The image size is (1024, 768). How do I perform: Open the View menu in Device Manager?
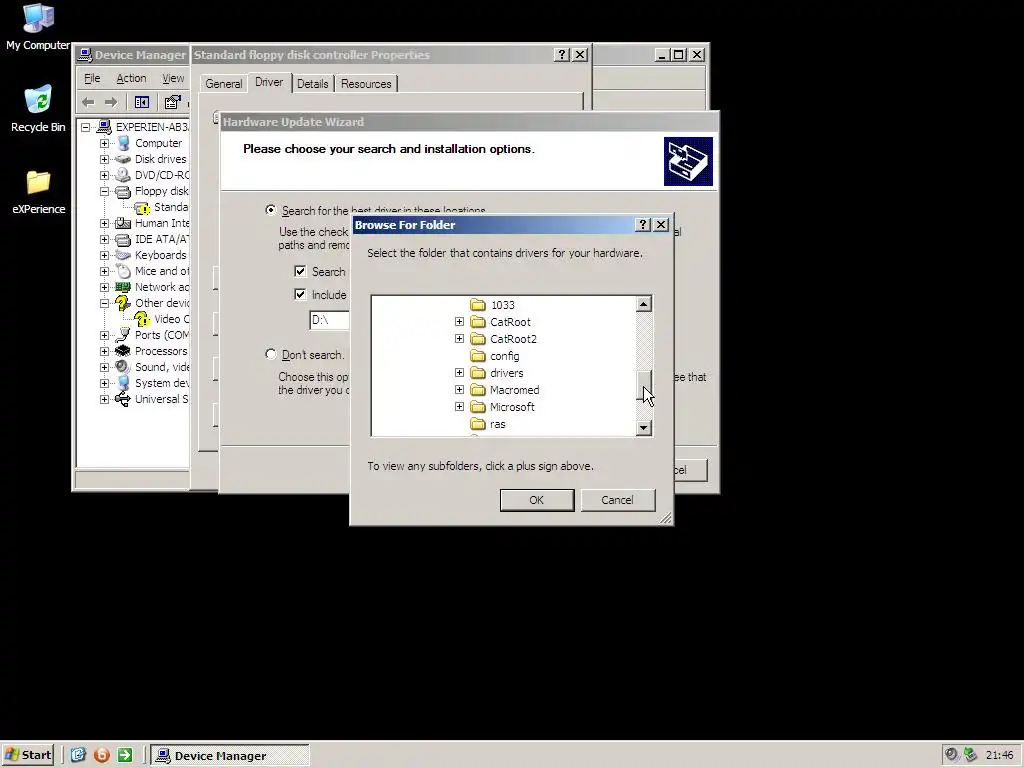[172, 78]
